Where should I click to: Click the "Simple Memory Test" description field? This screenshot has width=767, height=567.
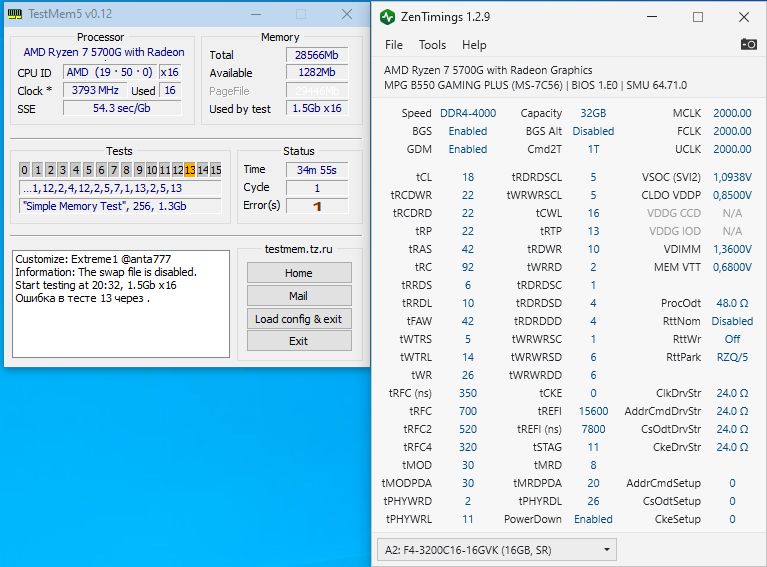click(x=120, y=206)
